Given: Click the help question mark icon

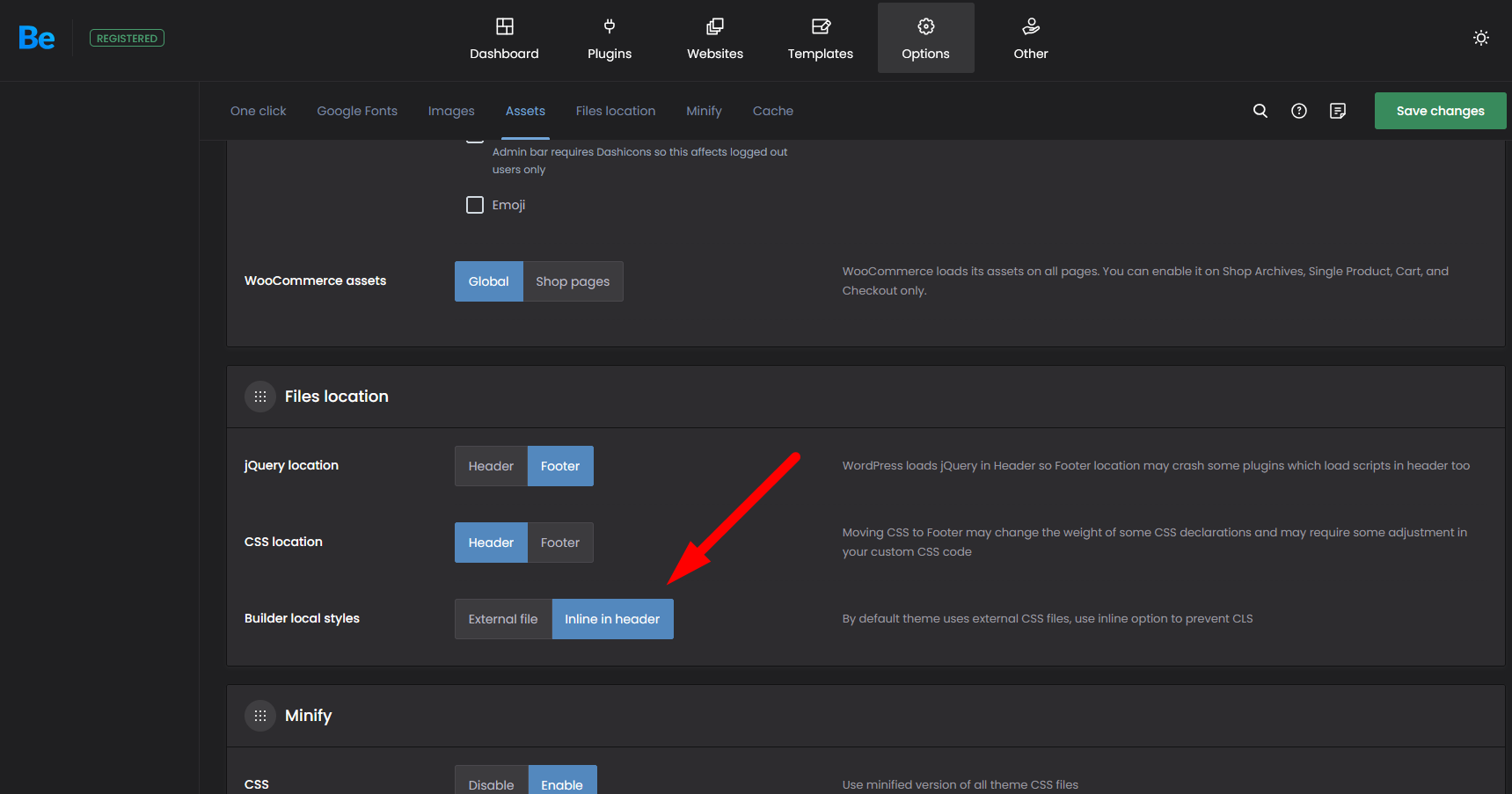Looking at the screenshot, I should pyautogui.click(x=1298, y=111).
